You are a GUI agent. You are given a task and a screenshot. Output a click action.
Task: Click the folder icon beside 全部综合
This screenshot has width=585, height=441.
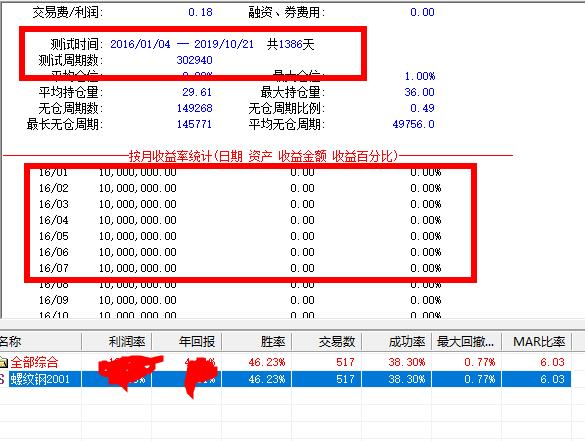[3, 362]
